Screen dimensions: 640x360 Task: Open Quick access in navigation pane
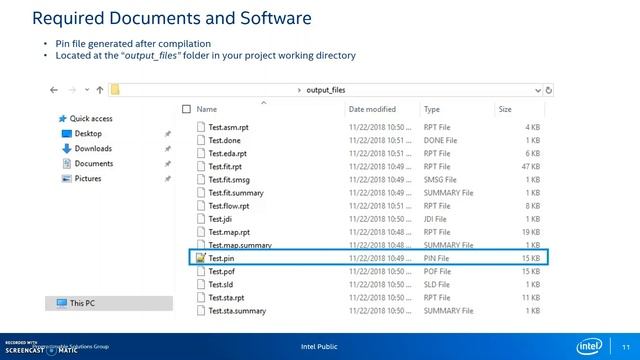(91, 119)
